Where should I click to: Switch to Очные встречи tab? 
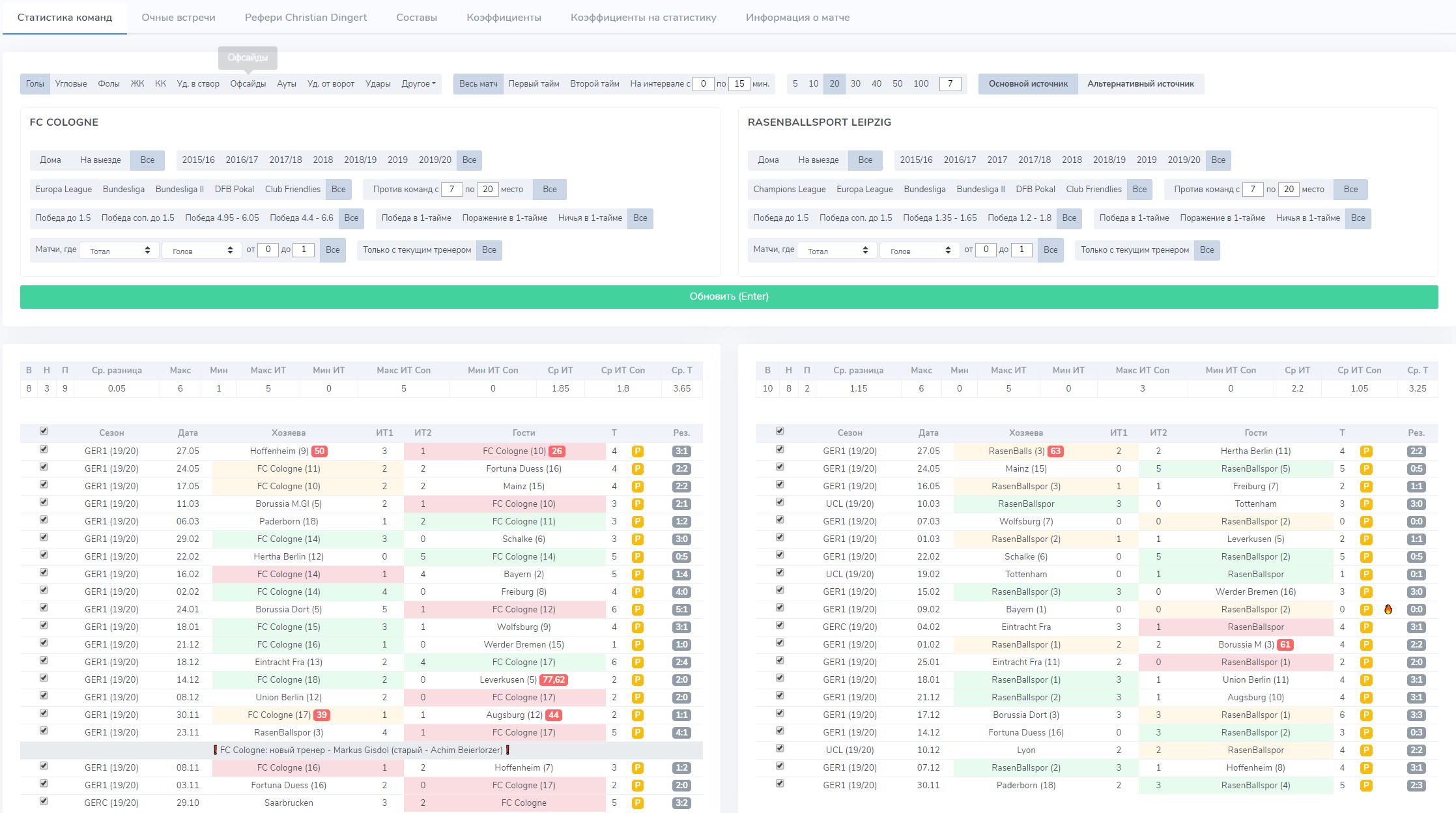pyautogui.click(x=178, y=18)
